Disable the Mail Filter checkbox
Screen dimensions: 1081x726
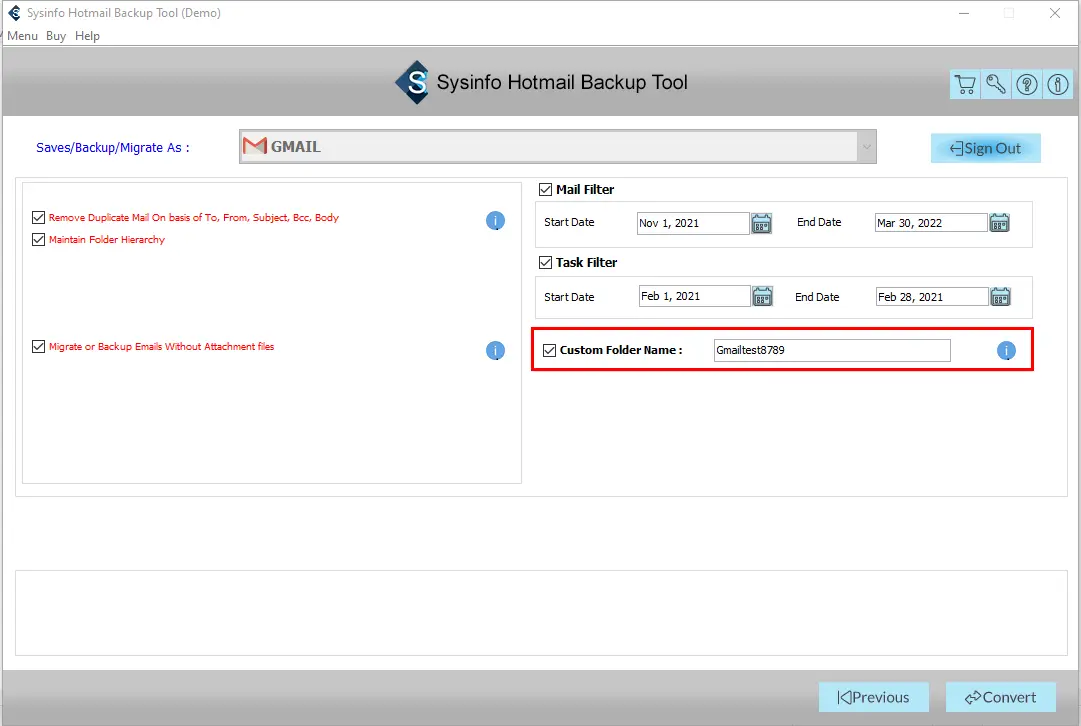(x=545, y=190)
